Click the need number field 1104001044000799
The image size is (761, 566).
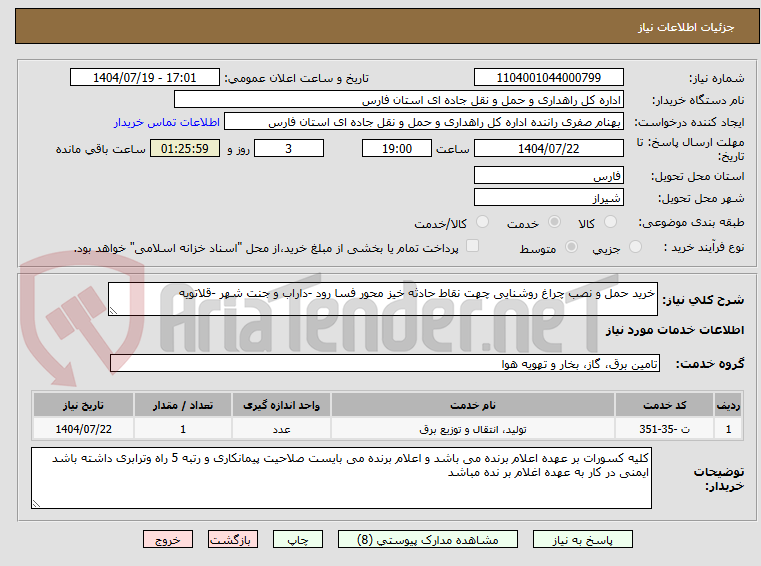(548, 78)
